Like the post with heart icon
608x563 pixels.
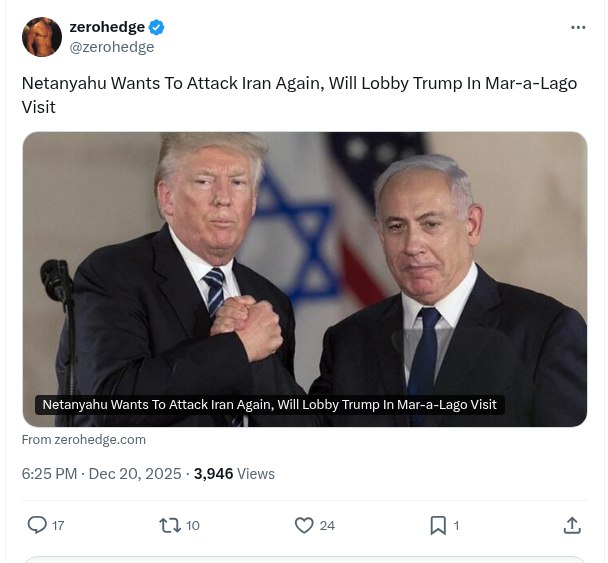(304, 525)
